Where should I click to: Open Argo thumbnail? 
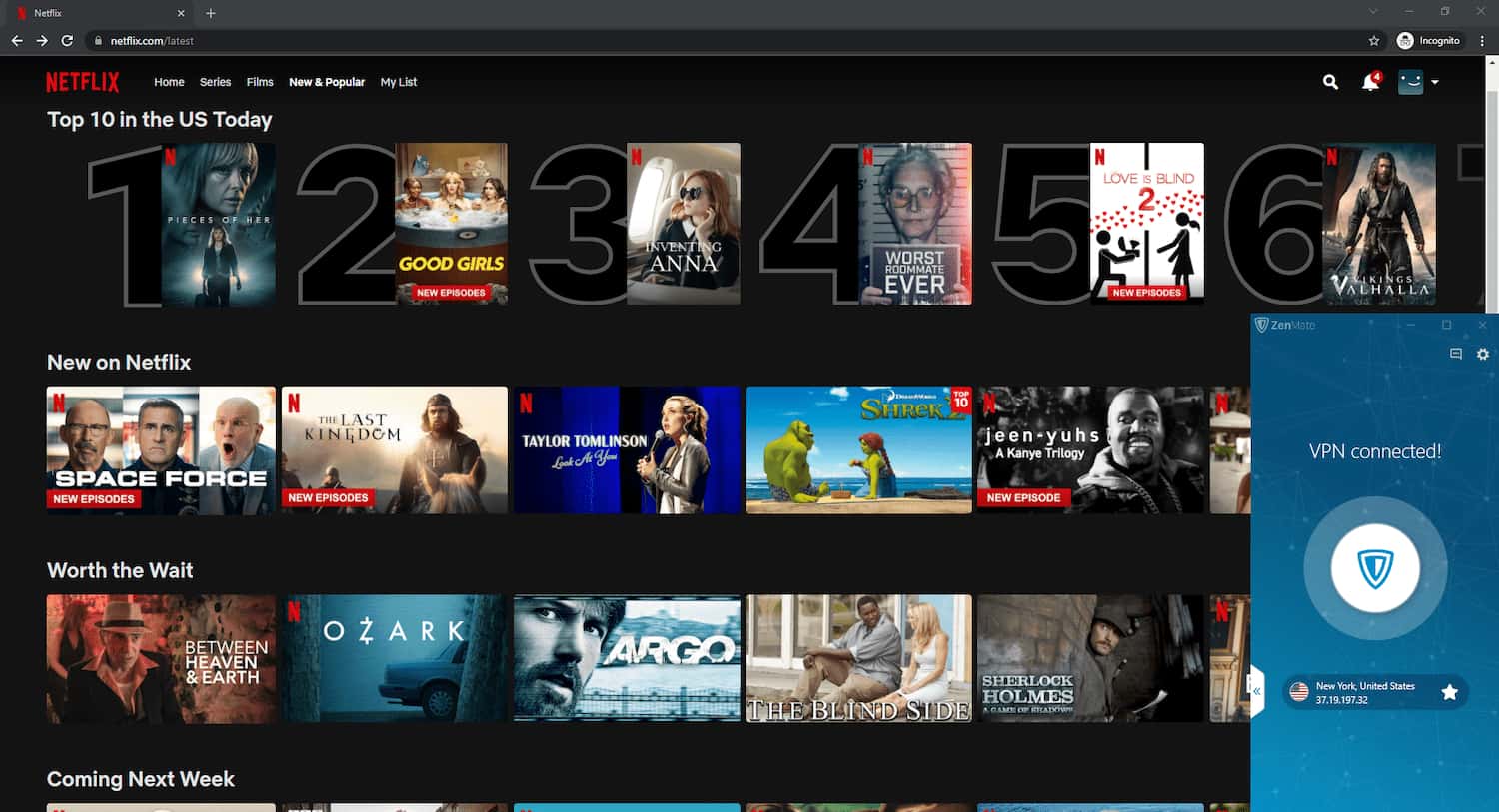click(x=627, y=659)
